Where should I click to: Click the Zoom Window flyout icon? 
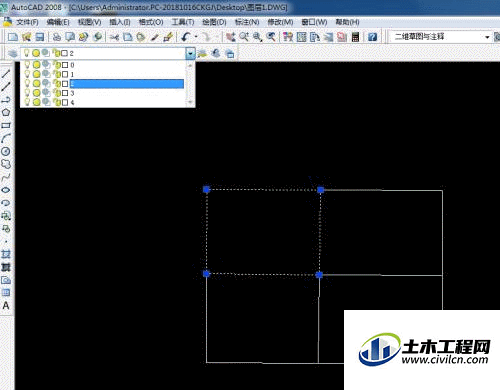(257, 37)
